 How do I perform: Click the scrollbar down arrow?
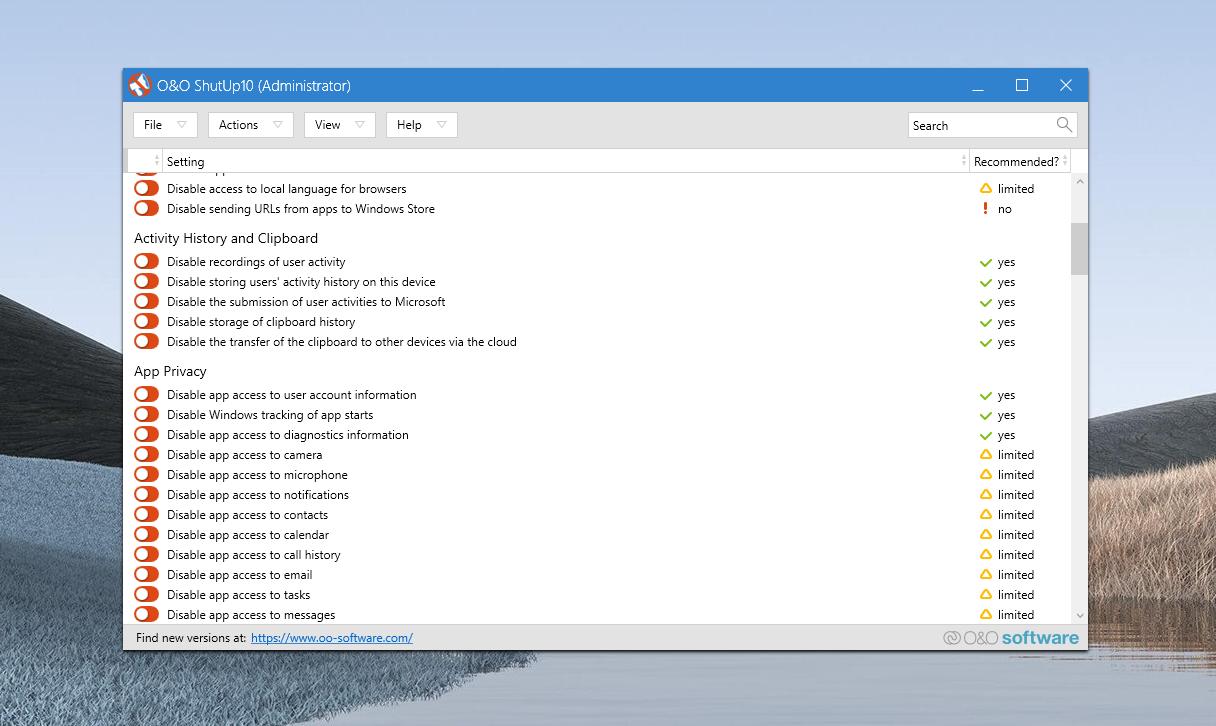pyautogui.click(x=1079, y=616)
